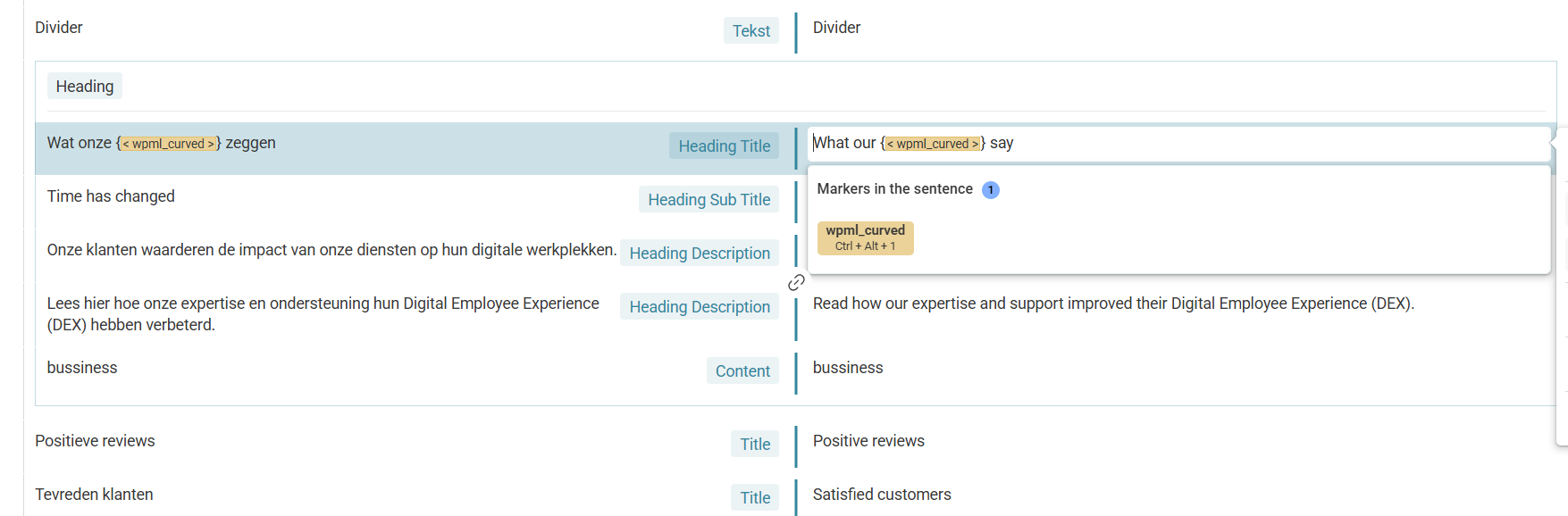This screenshot has height=516, width=1568.
Task: Click the link chain icon between columns
Action: [x=796, y=283]
